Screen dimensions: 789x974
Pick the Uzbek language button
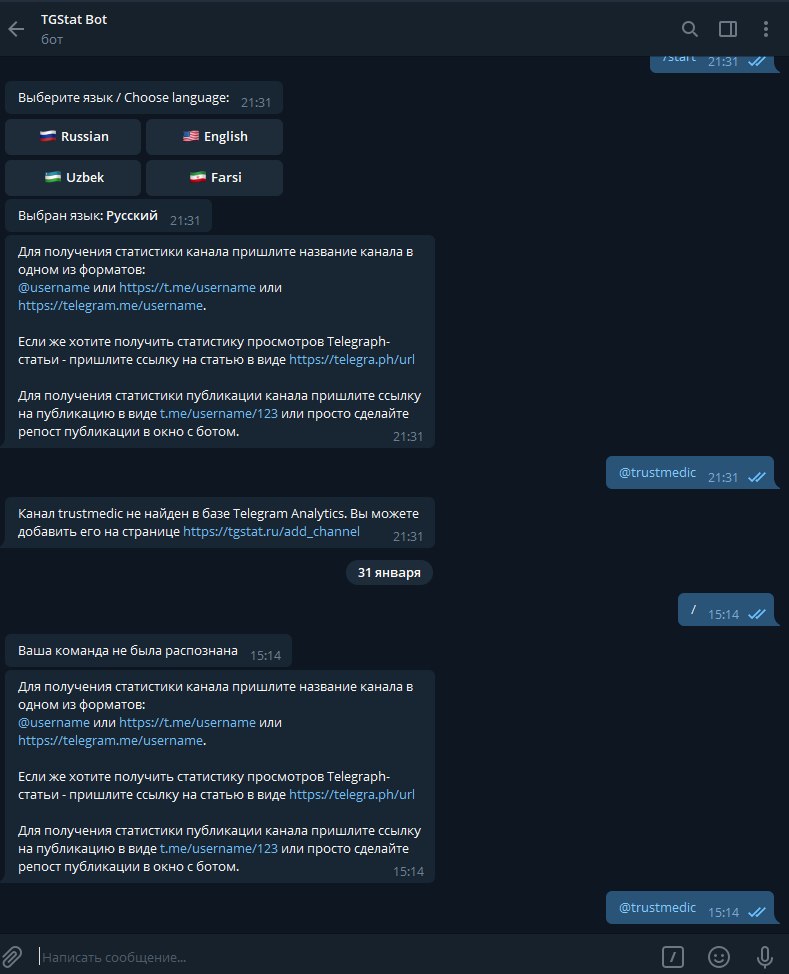coord(73,178)
